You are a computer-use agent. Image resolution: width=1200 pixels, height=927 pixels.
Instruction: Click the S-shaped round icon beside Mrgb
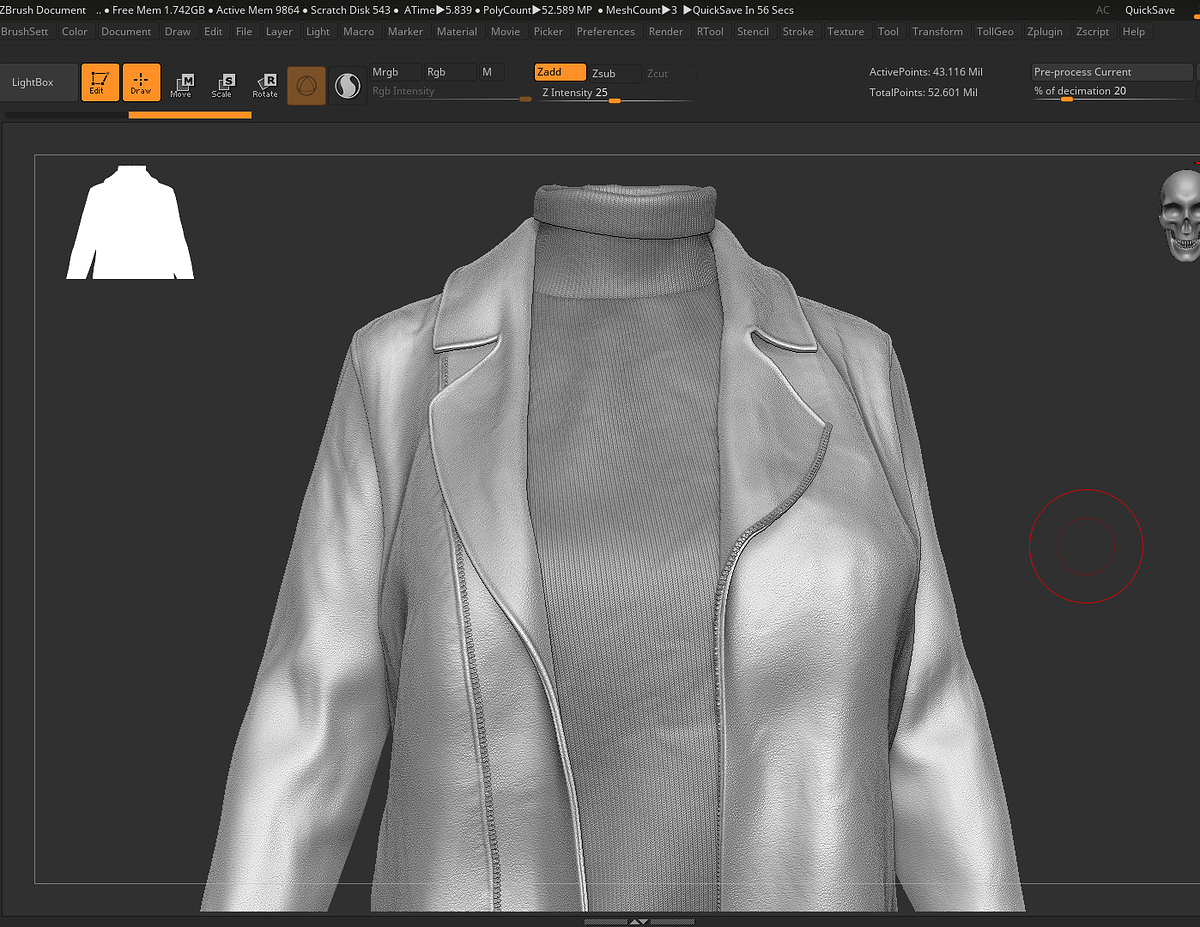[x=348, y=87]
